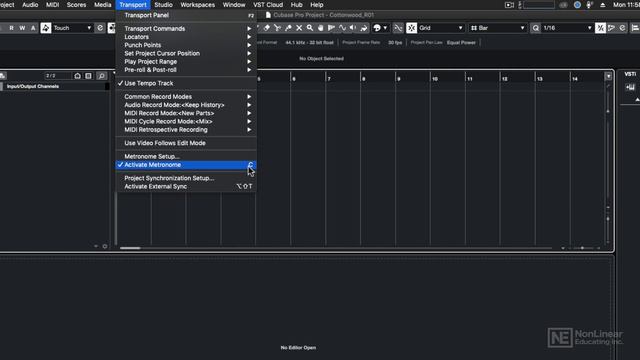Open the Grid snap type dropdown

[441, 28]
